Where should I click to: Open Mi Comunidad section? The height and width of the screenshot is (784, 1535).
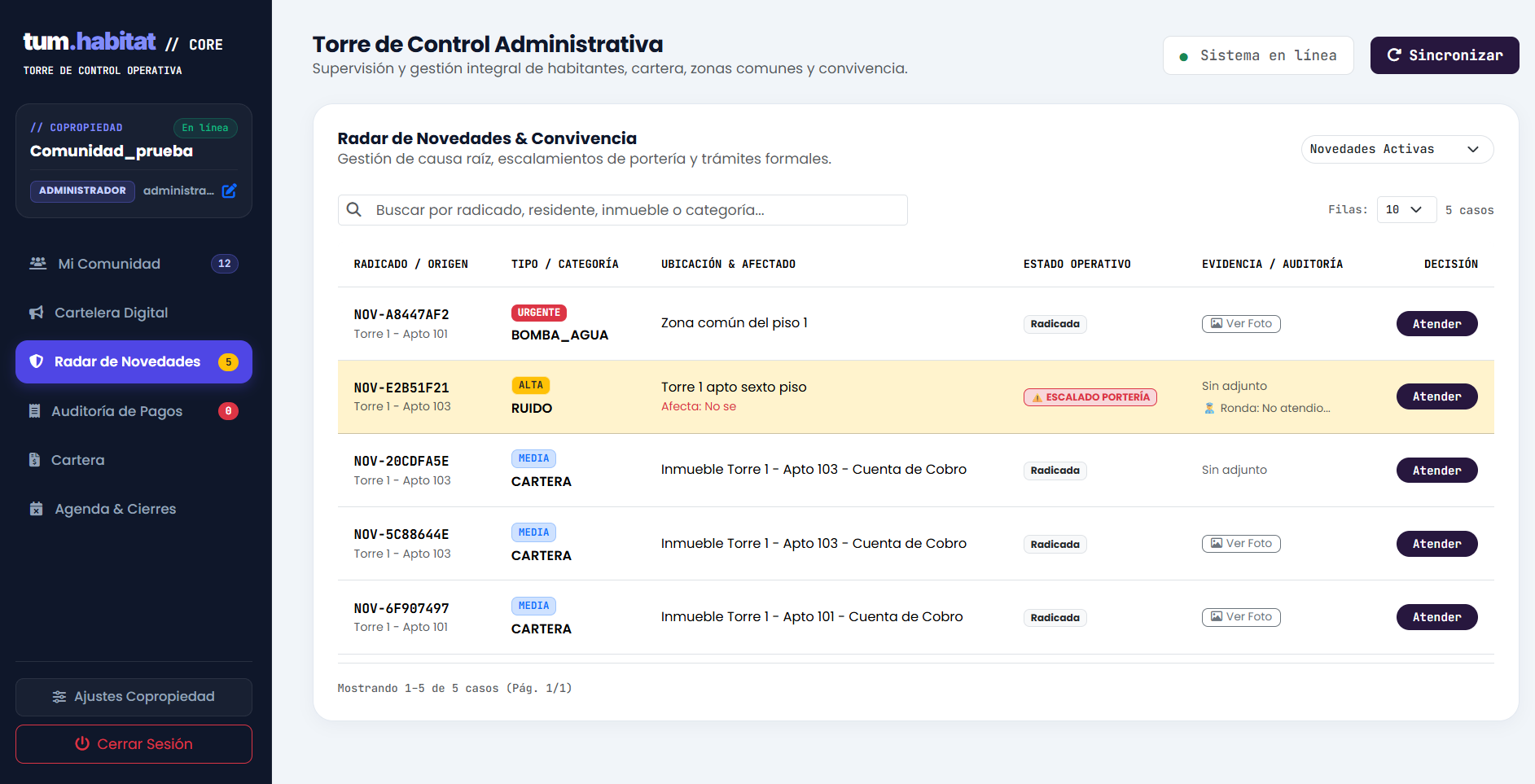pyautogui.click(x=134, y=264)
